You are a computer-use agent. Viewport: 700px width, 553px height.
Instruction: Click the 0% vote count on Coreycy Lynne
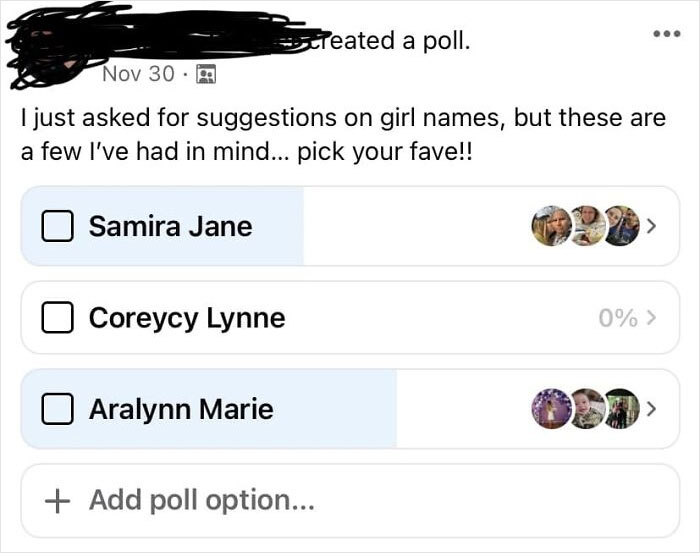[618, 318]
